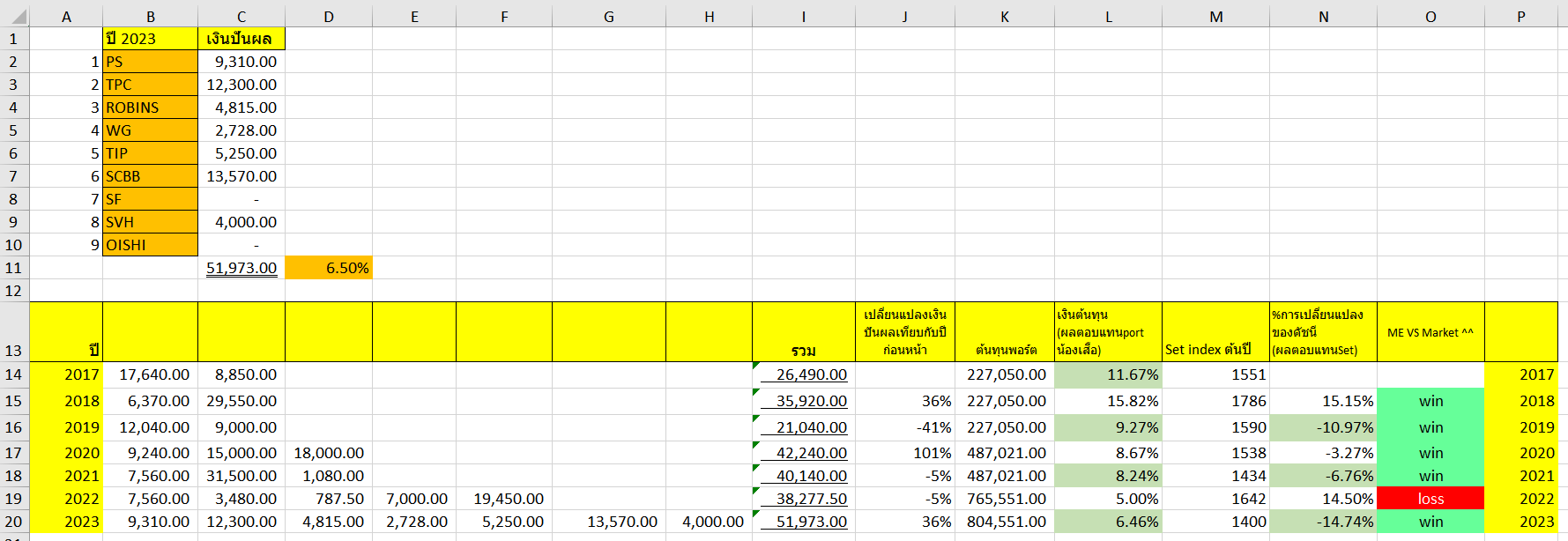
Task: Click the stock name cell 'PS'
Action: (x=150, y=62)
